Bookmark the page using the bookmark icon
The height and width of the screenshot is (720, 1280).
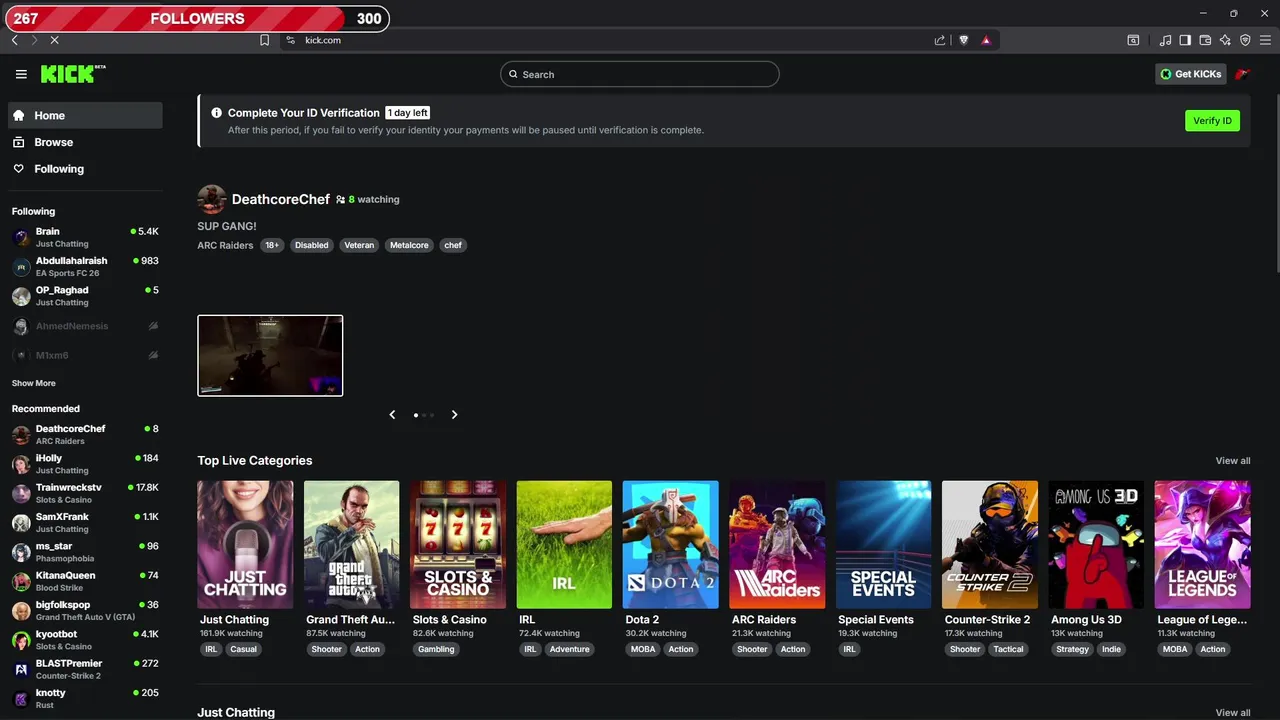264,40
